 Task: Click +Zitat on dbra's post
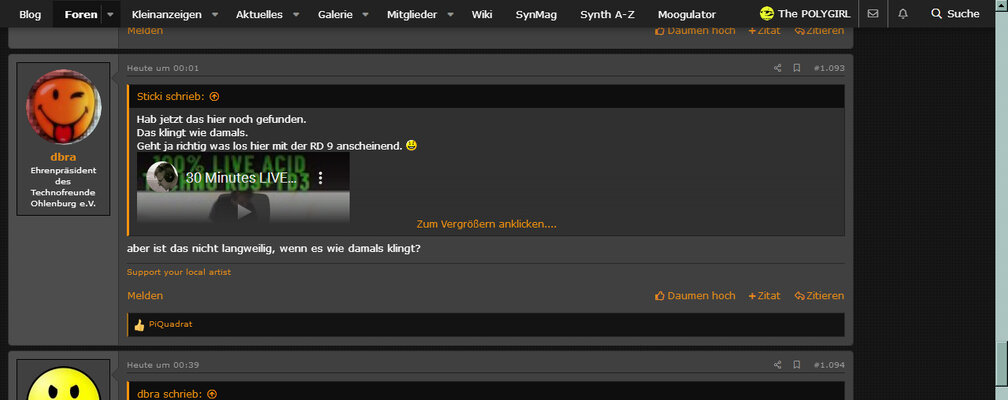point(764,296)
